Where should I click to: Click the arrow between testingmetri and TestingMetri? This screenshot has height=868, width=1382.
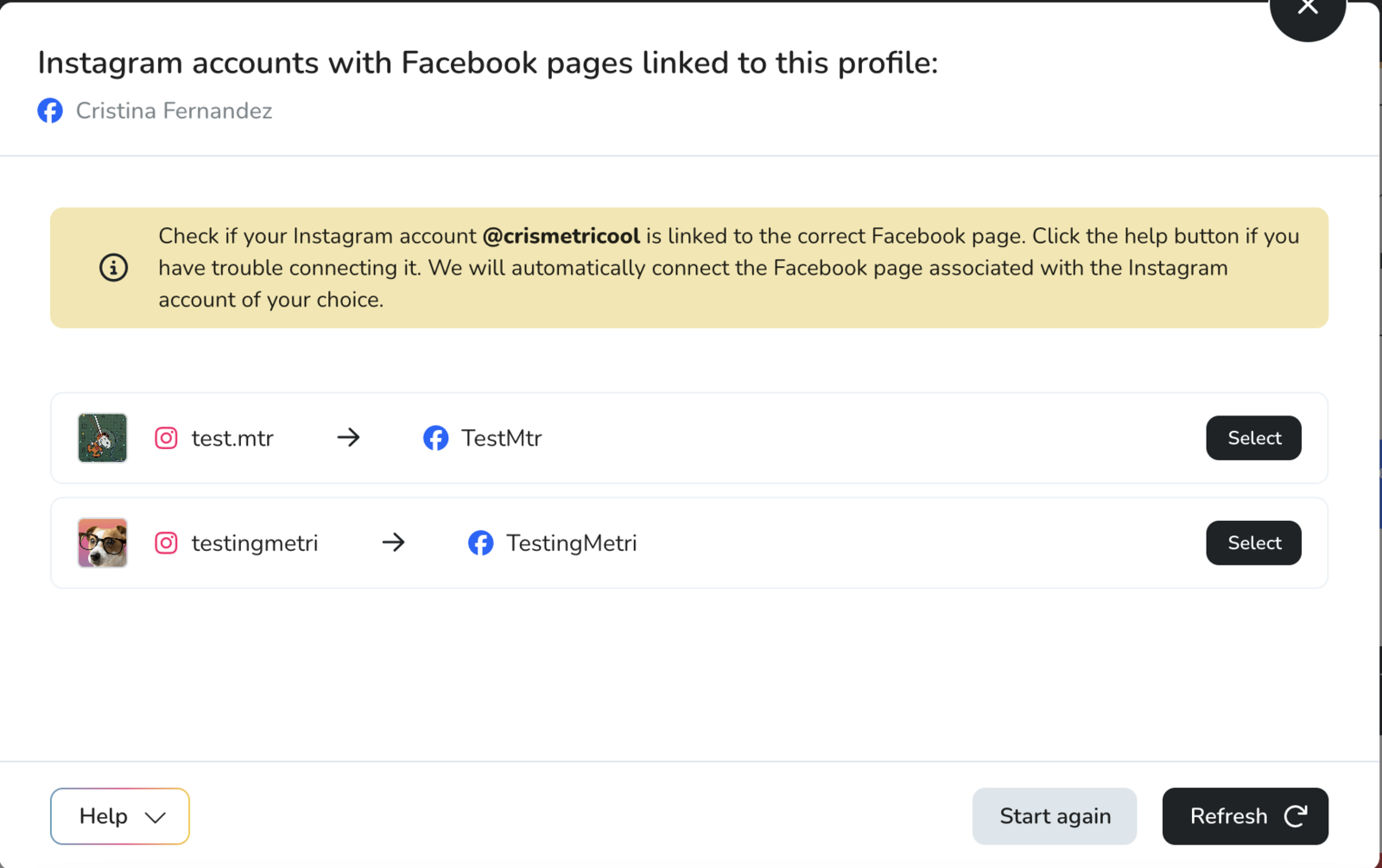(x=393, y=543)
